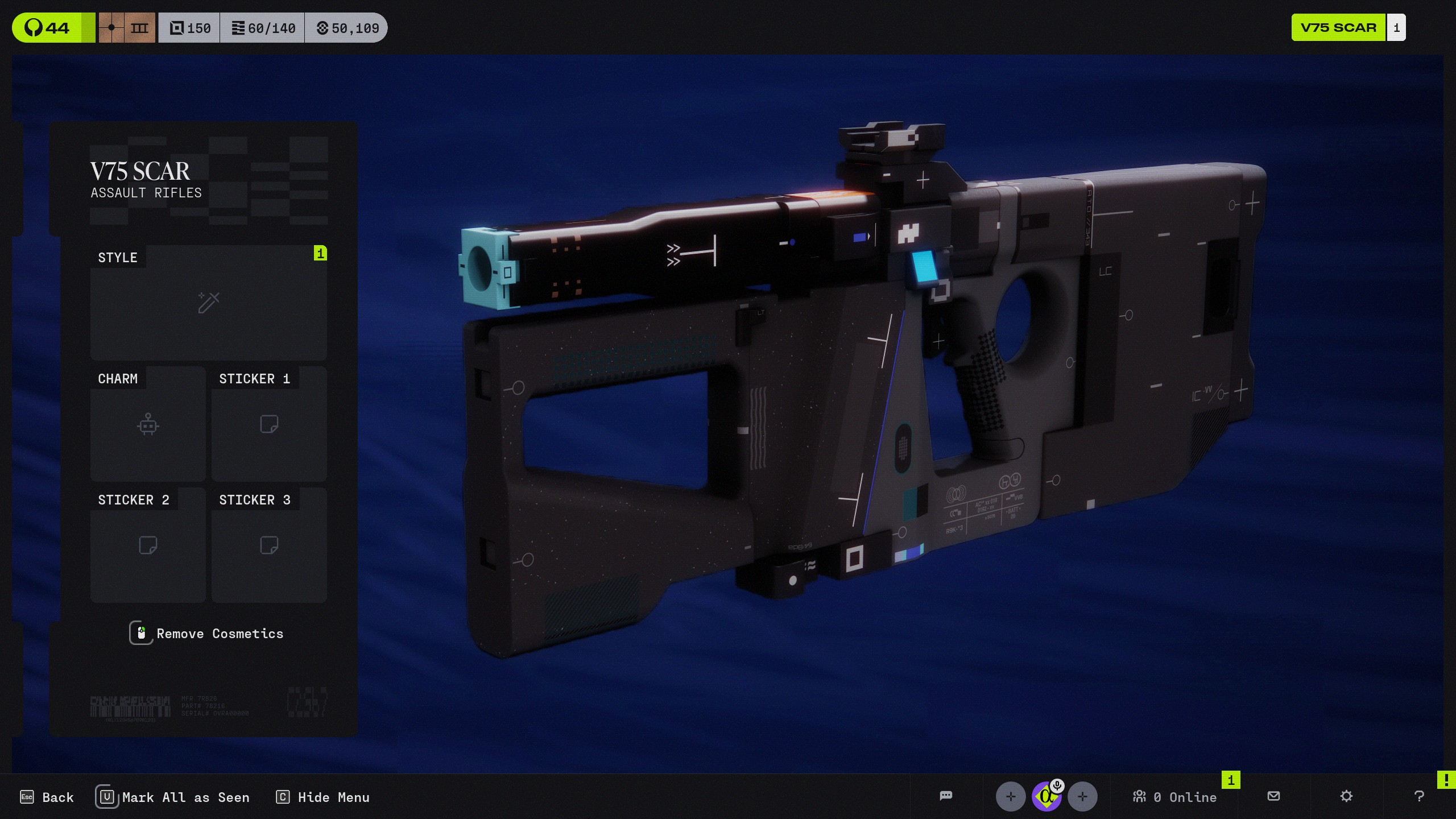This screenshot has width=1456, height=819.
Task: Open settings gear in bottom bar
Action: [1346, 796]
